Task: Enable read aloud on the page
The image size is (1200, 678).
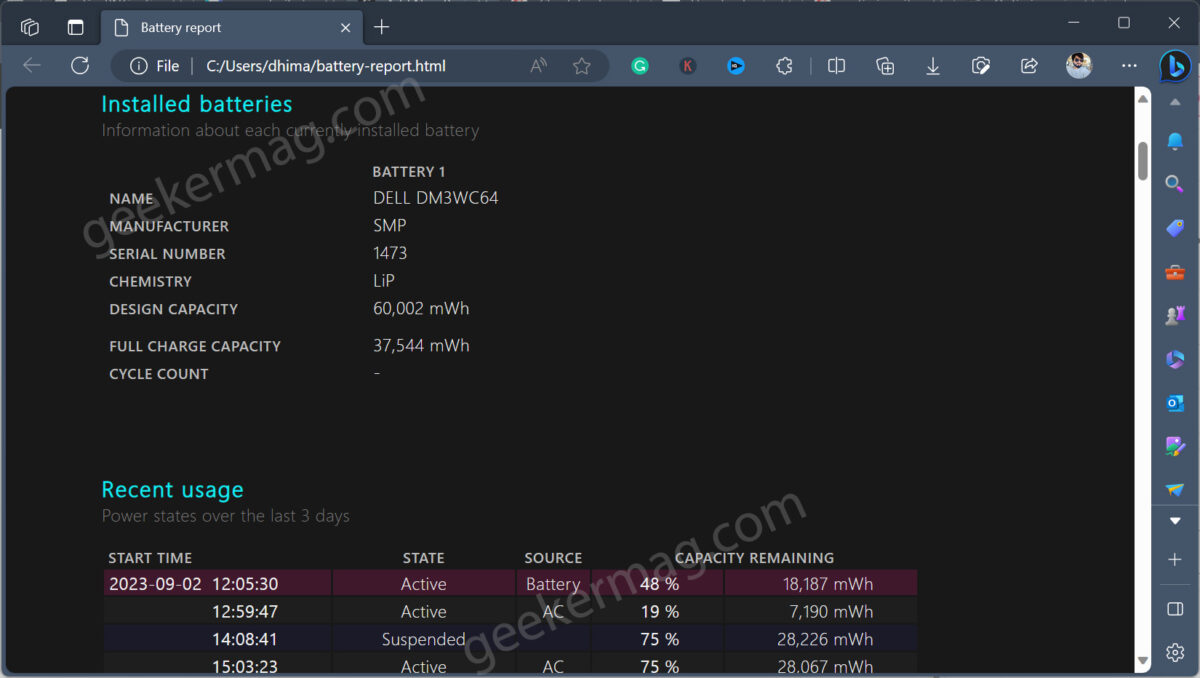Action: point(537,65)
